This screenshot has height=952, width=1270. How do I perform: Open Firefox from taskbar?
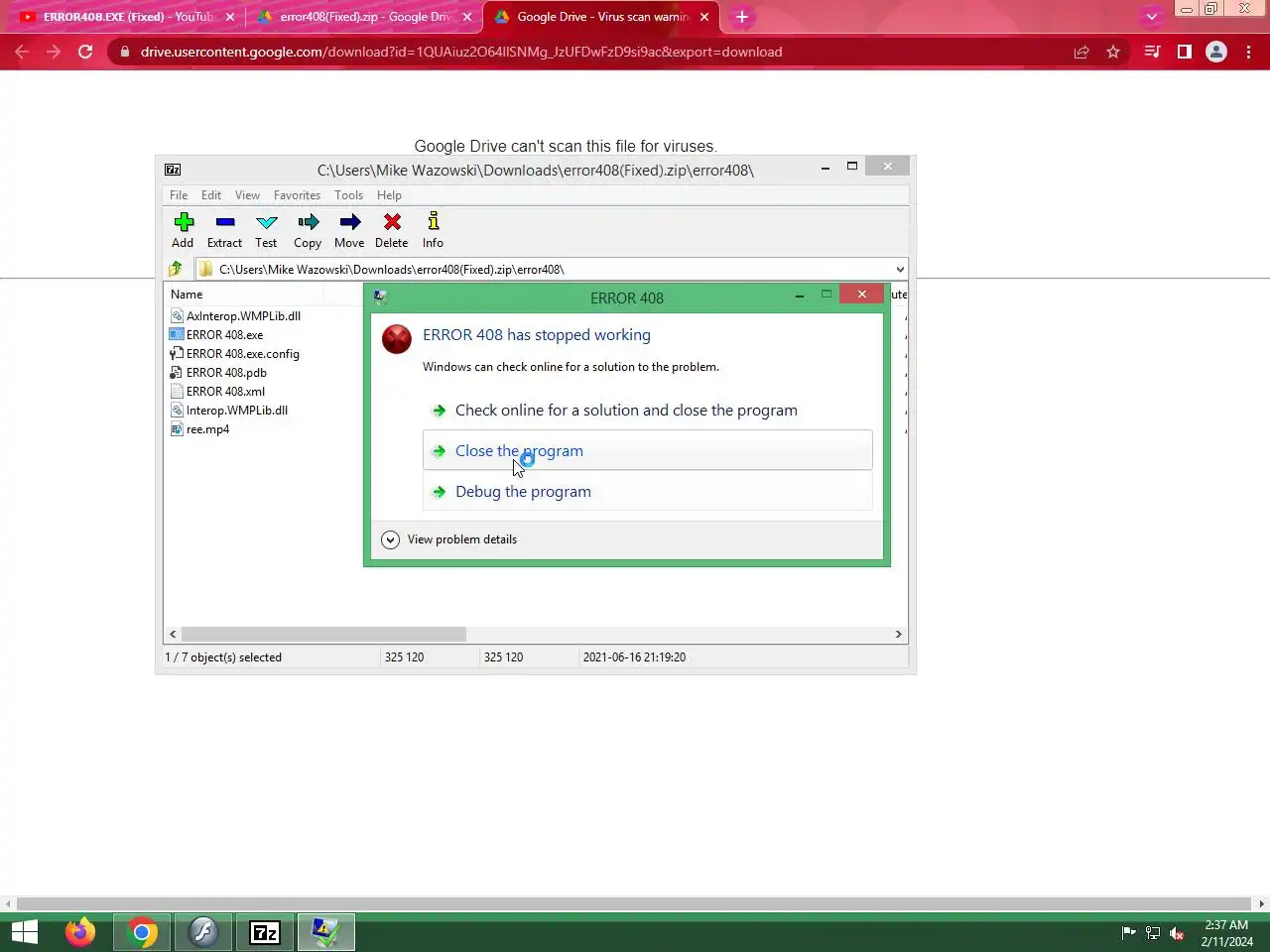click(x=80, y=932)
